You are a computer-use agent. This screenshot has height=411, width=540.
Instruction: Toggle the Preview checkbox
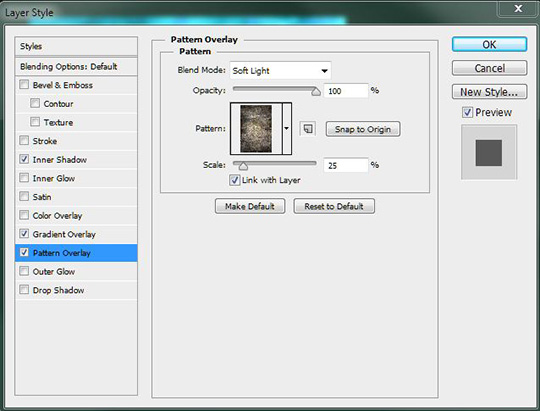[467, 112]
